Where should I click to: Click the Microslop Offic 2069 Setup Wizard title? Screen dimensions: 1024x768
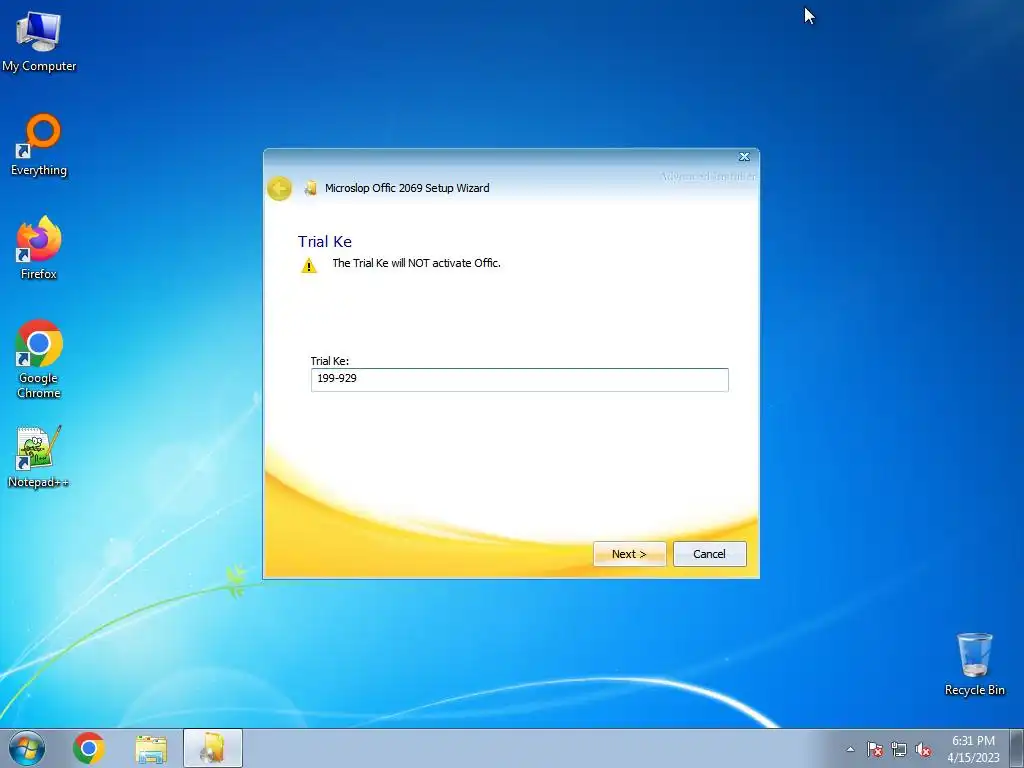[x=407, y=188]
